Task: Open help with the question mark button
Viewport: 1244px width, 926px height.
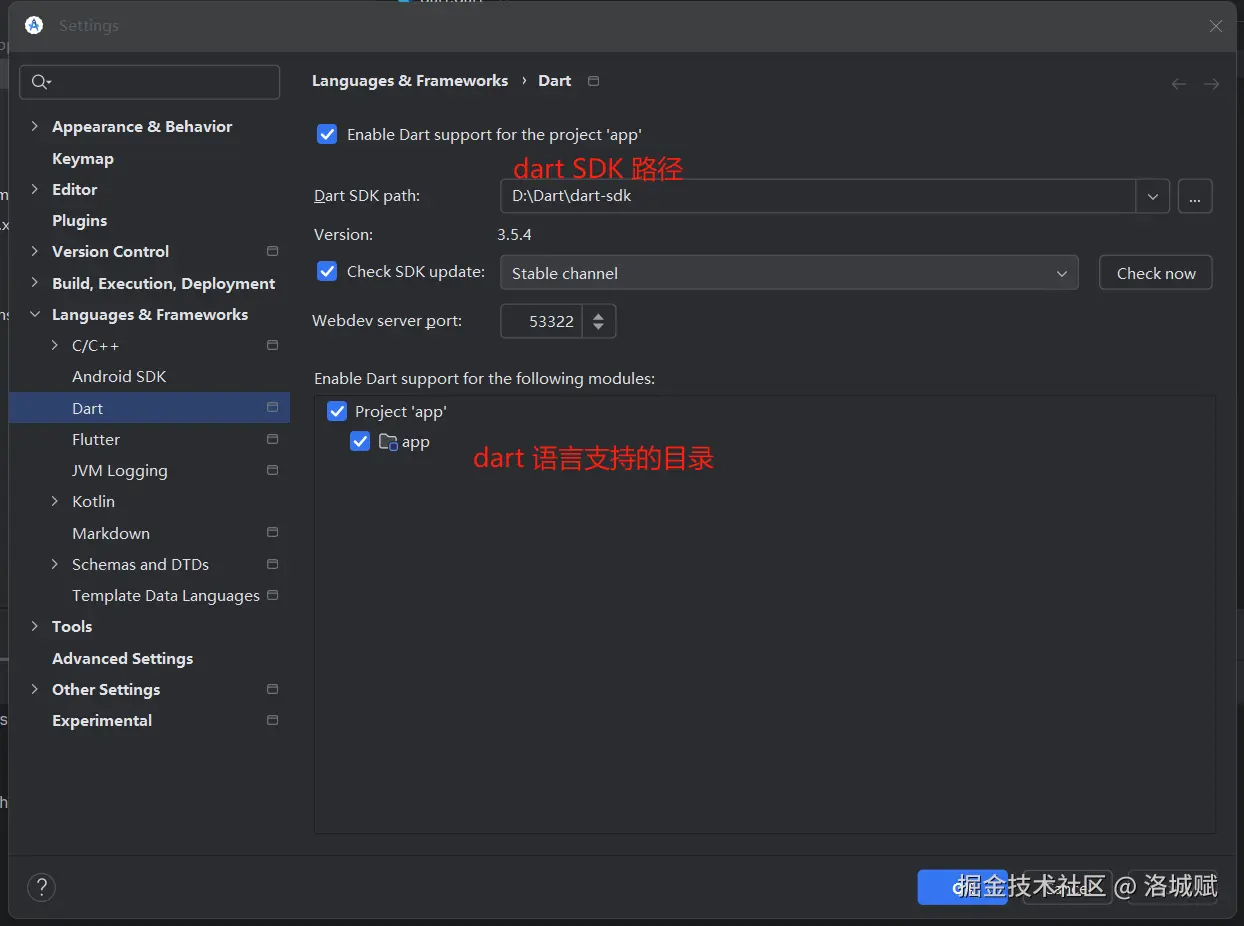Action: click(41, 887)
